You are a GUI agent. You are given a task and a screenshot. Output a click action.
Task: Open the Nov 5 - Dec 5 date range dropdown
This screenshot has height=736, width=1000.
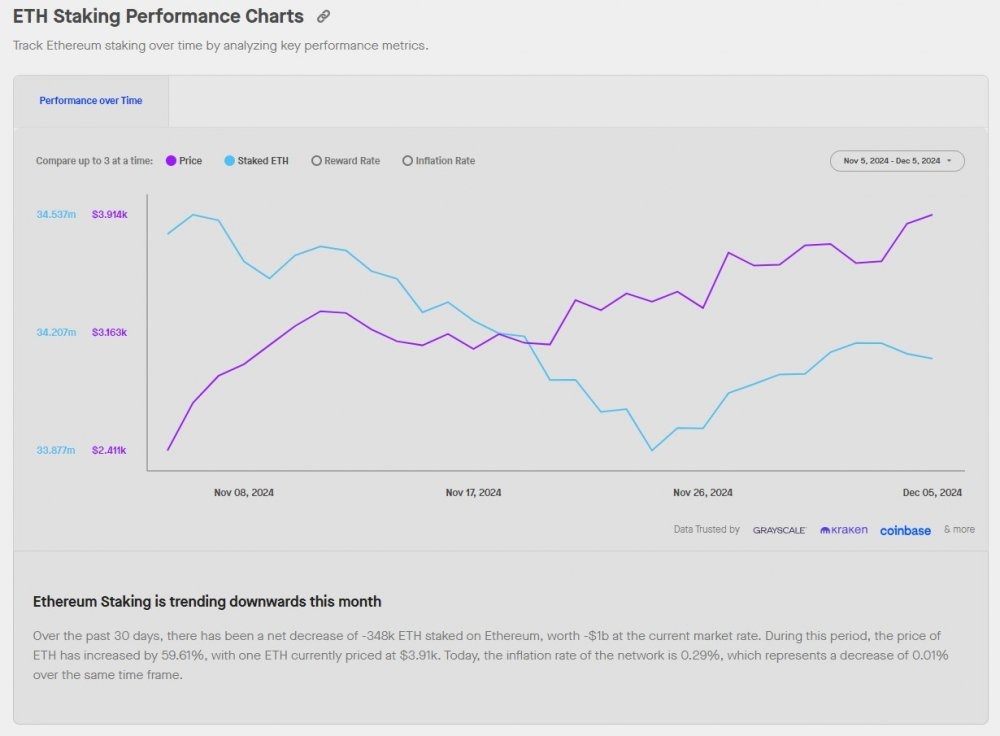[892, 160]
